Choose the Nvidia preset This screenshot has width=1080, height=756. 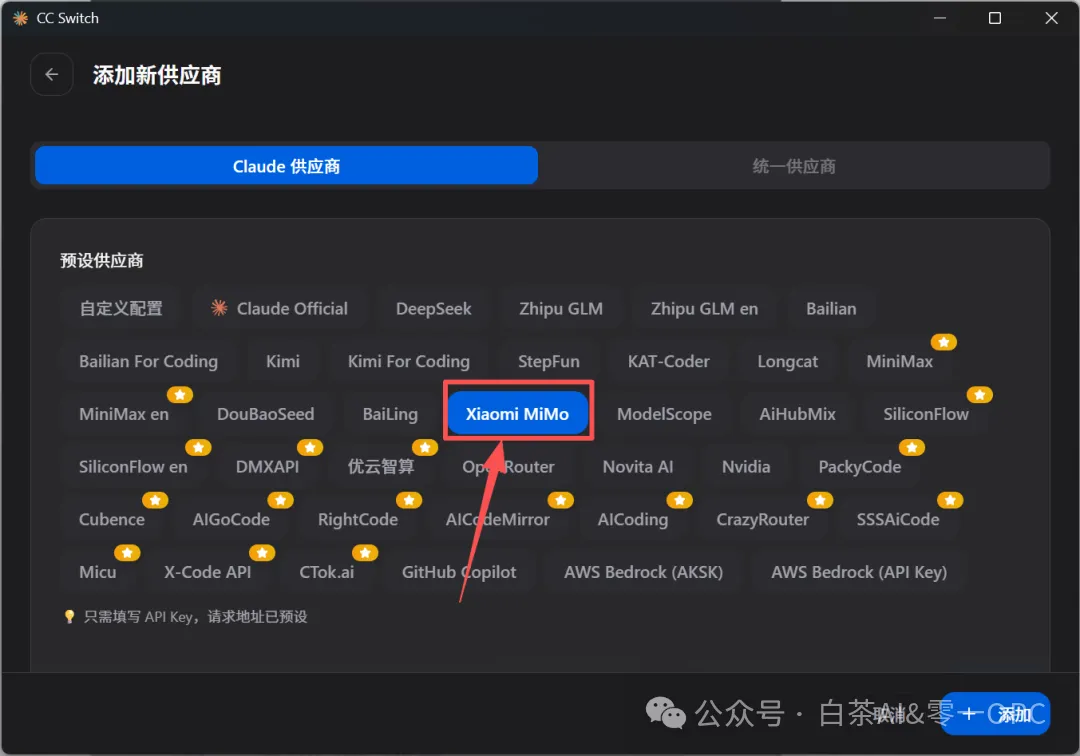pos(746,467)
